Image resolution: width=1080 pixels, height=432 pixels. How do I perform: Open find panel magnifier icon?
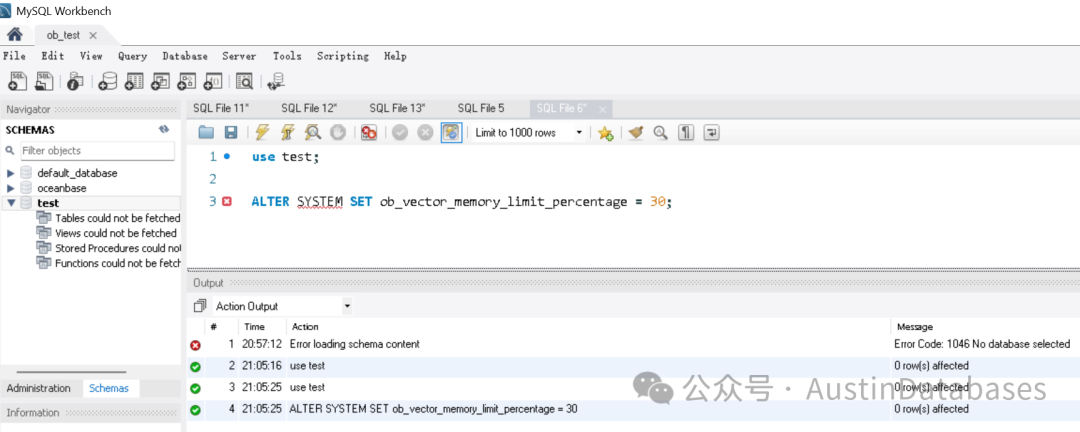pos(661,133)
